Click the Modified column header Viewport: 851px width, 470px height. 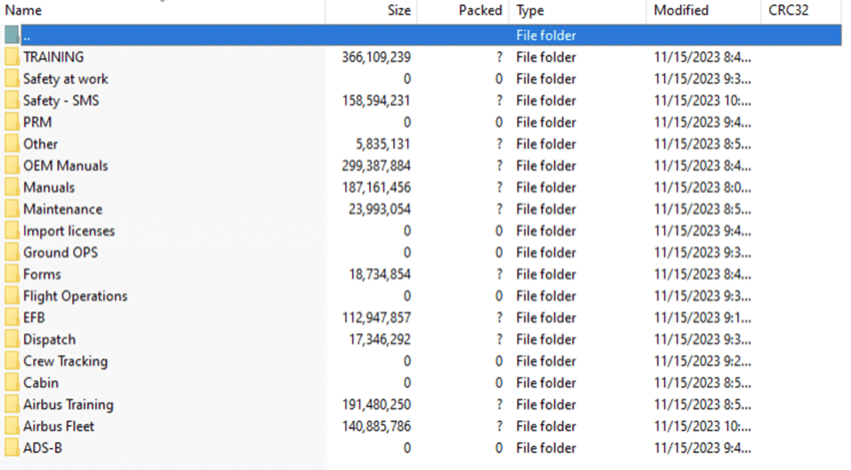[x=681, y=10]
